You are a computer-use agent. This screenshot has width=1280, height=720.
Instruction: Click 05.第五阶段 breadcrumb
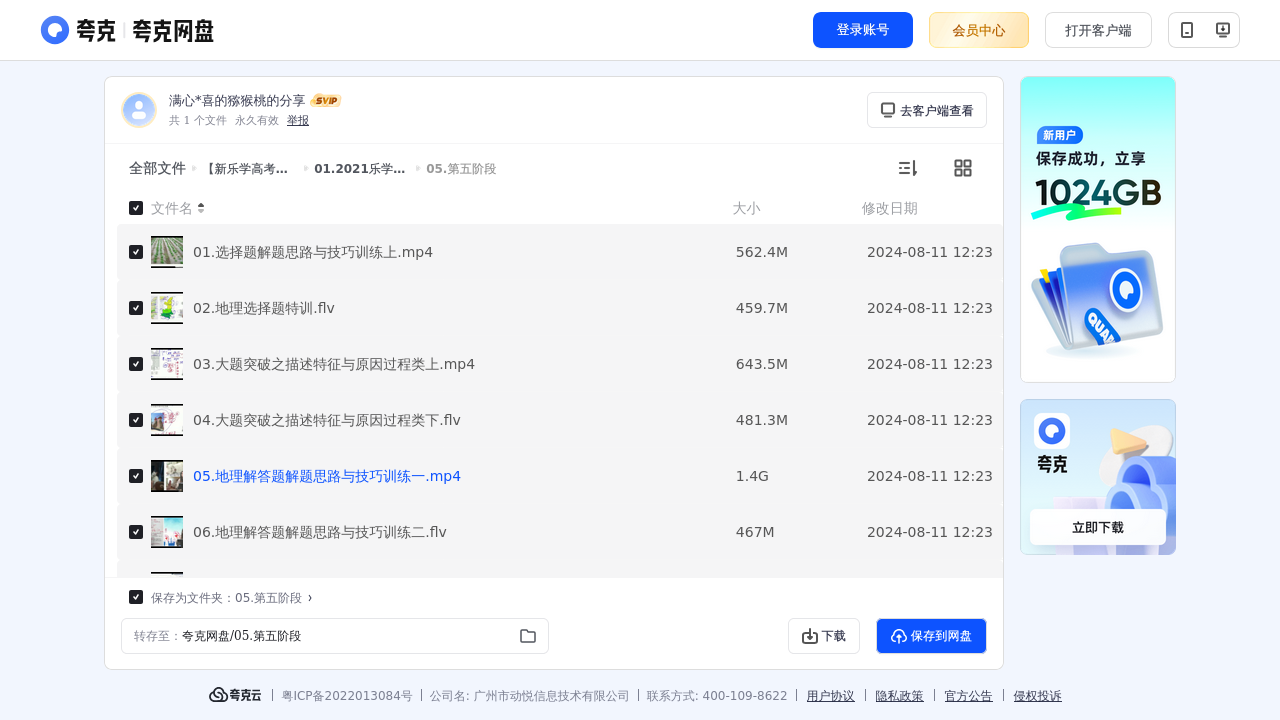click(461, 169)
